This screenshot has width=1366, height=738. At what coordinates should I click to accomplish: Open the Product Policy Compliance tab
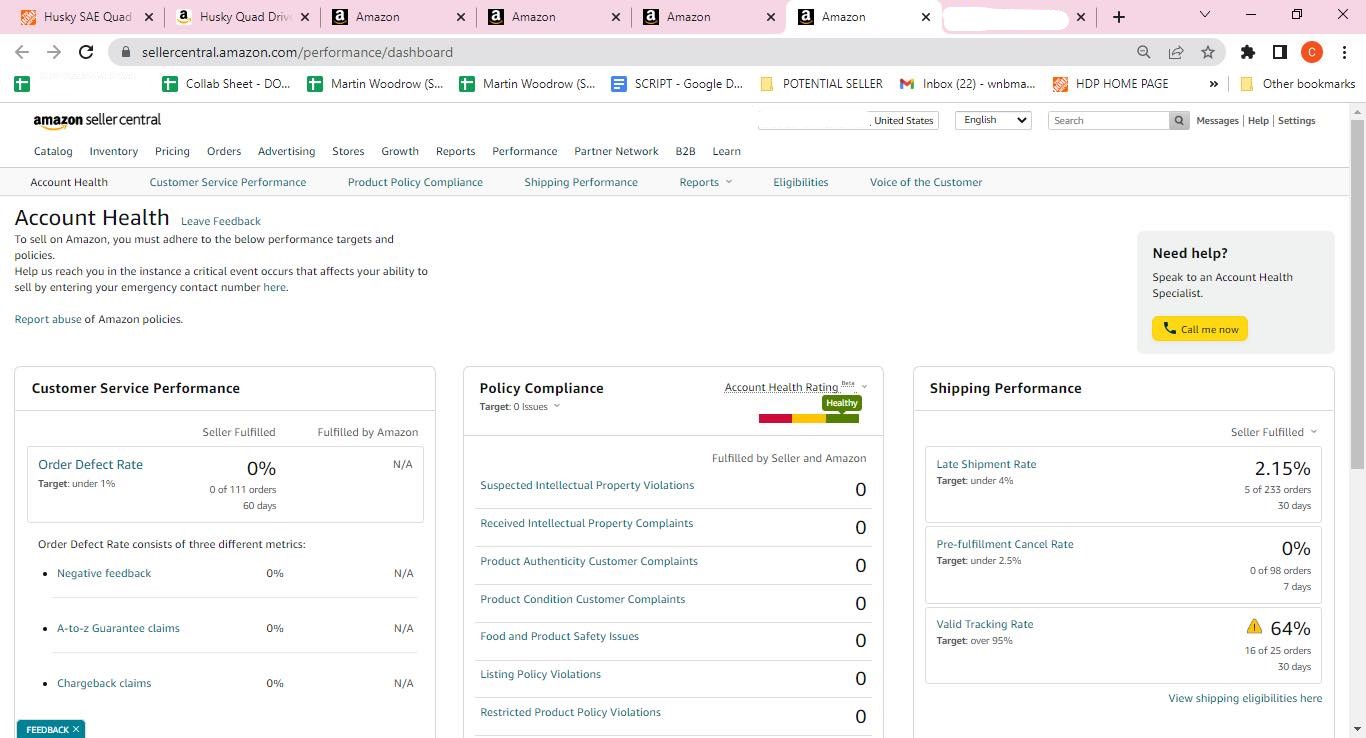click(x=415, y=182)
